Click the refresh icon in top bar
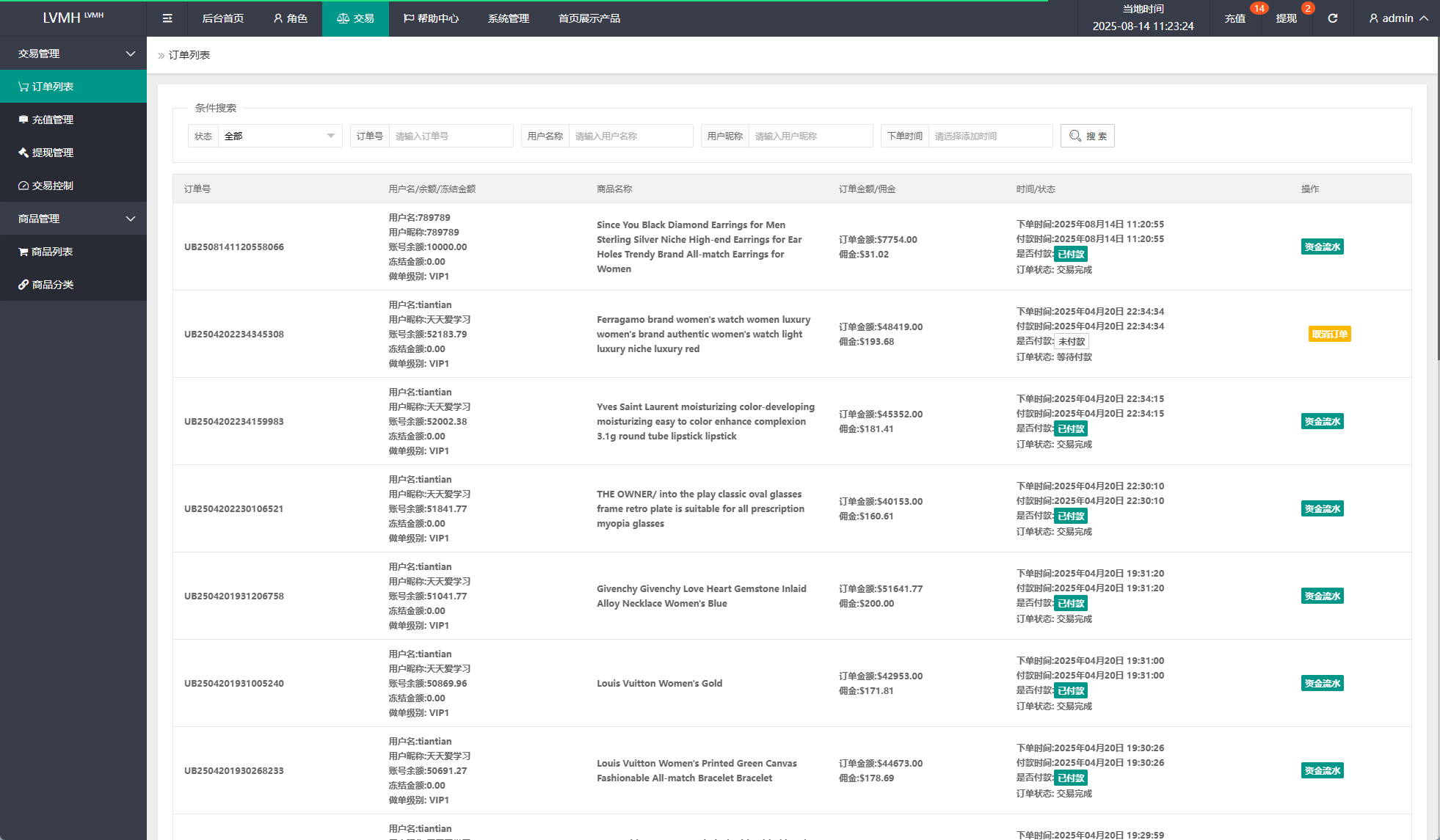The width and height of the screenshot is (1440, 840). pos(1332,18)
